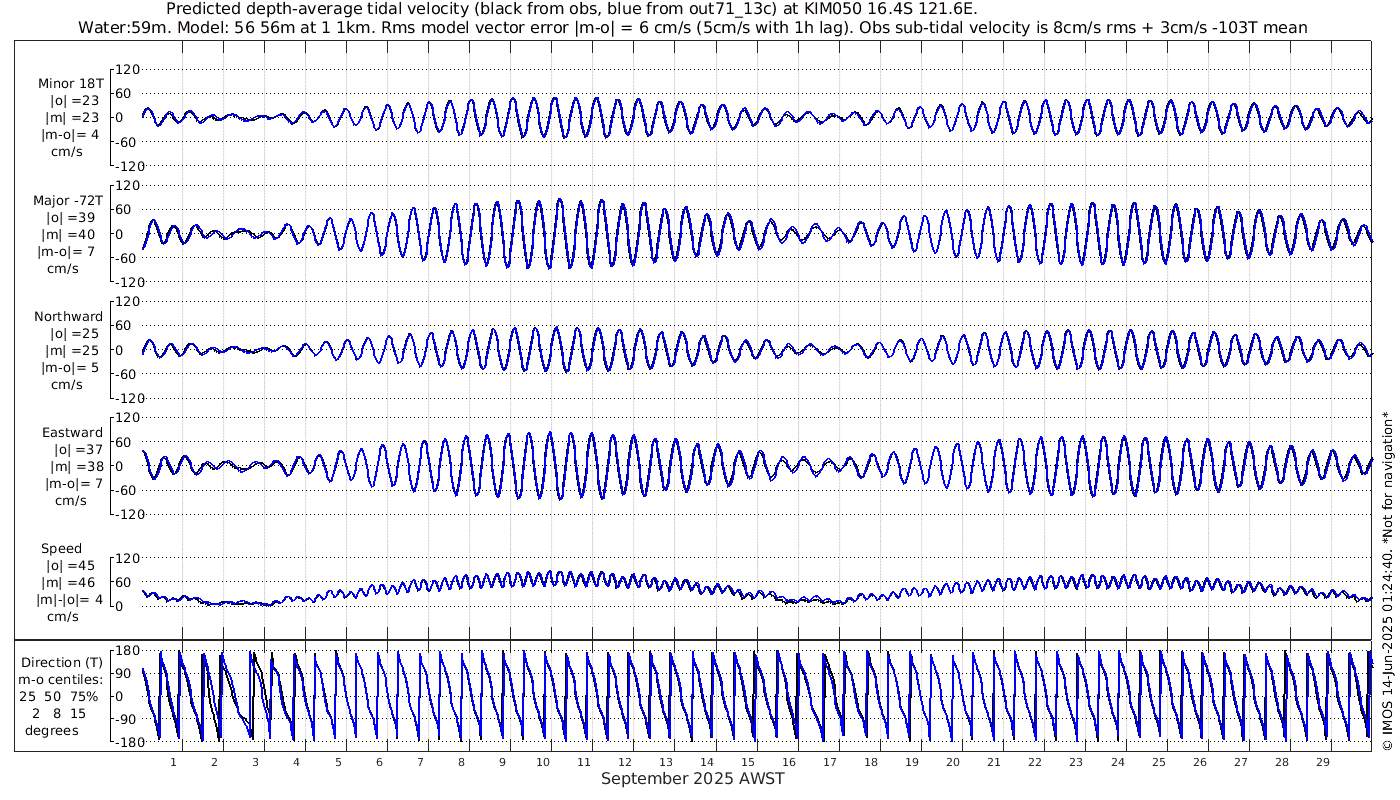Select day 17 on the date axis
The image size is (1400, 800).
tap(830, 762)
